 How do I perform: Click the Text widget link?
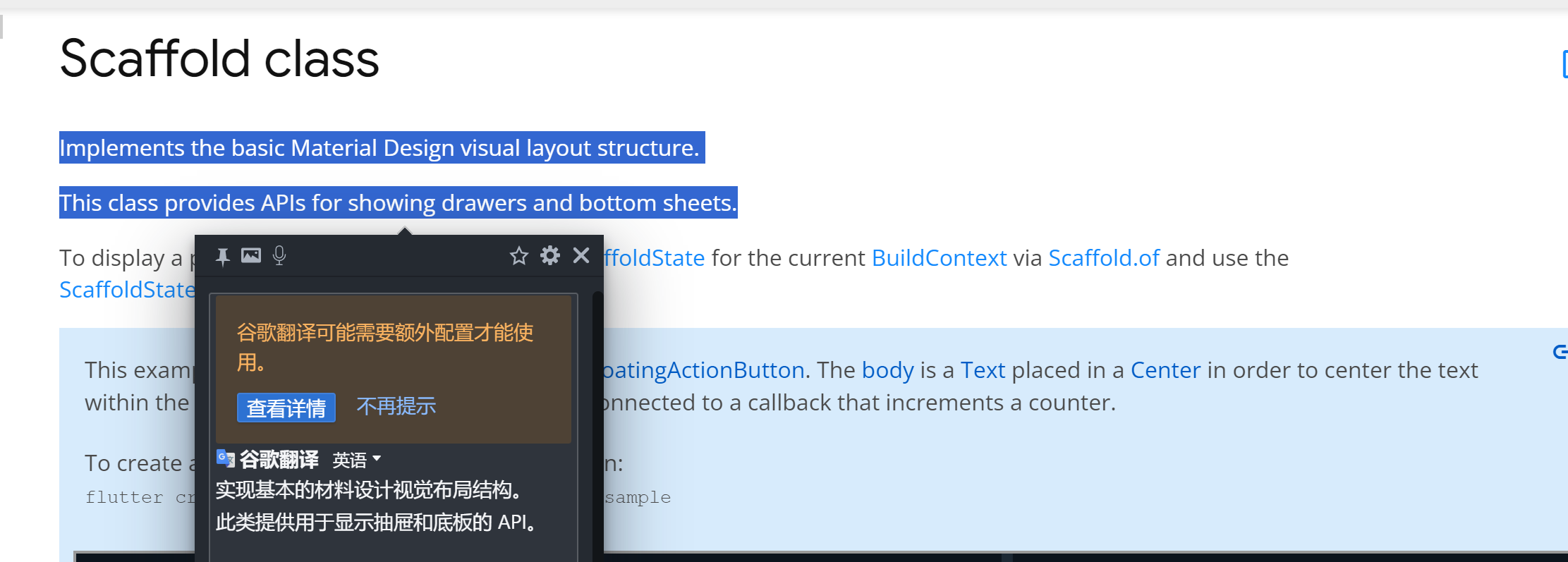point(983,370)
